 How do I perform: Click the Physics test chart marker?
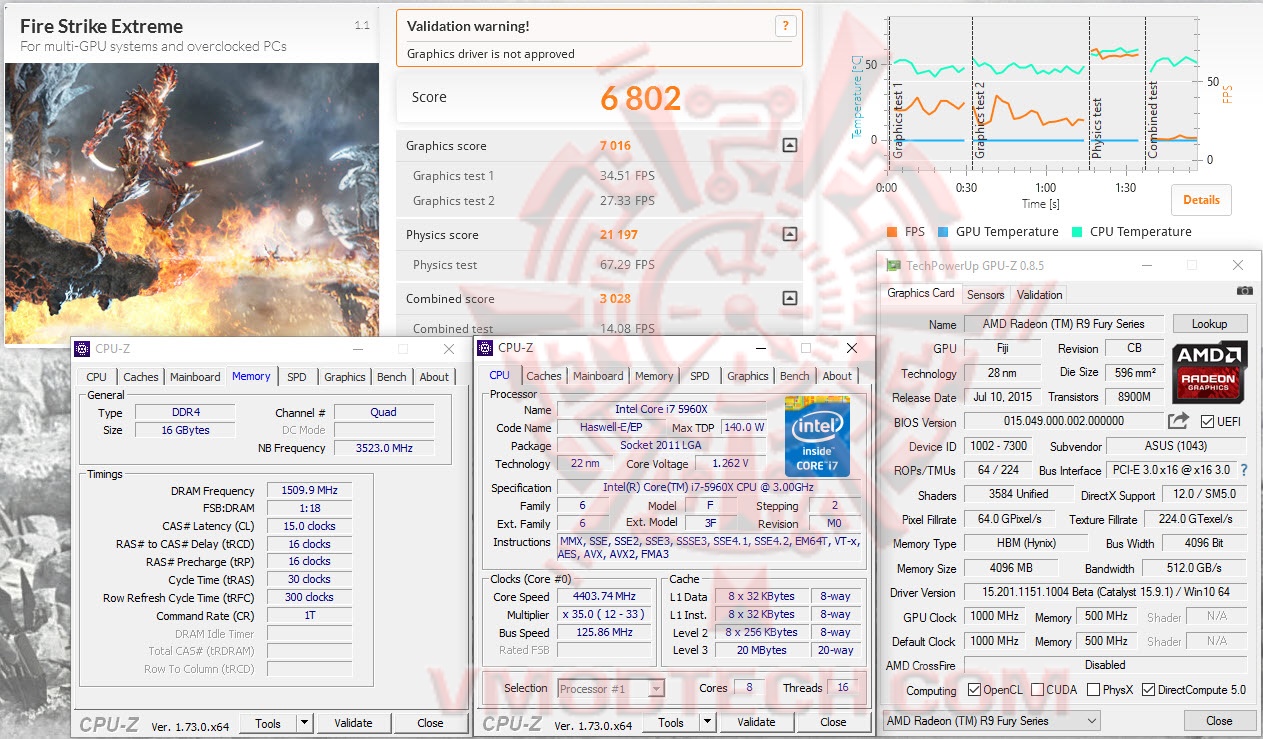point(1097,128)
